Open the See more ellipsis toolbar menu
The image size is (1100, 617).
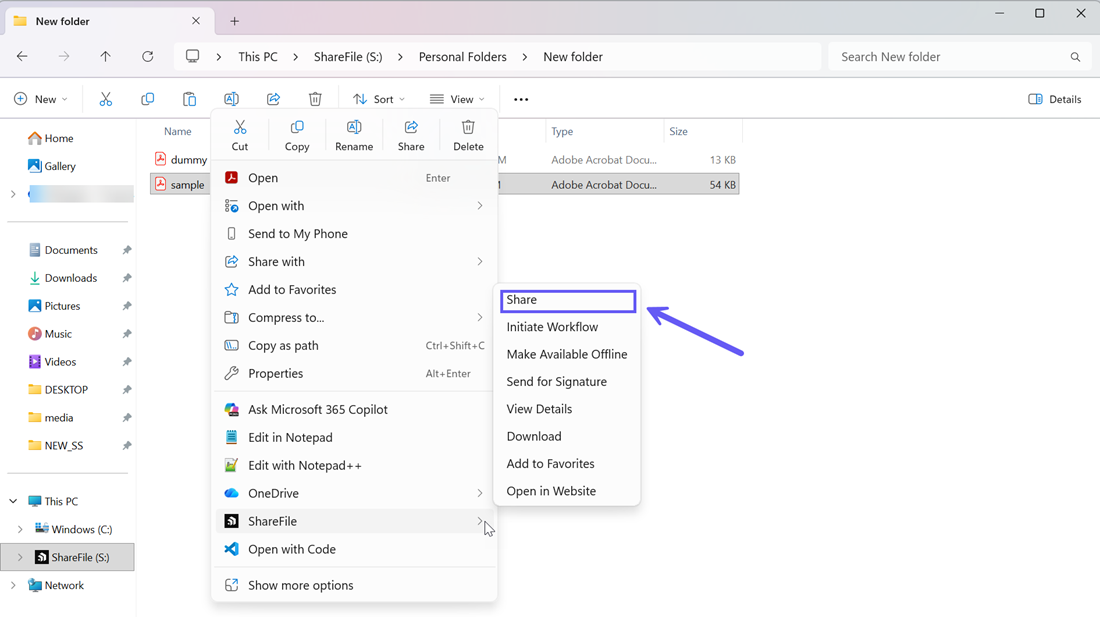[521, 99]
